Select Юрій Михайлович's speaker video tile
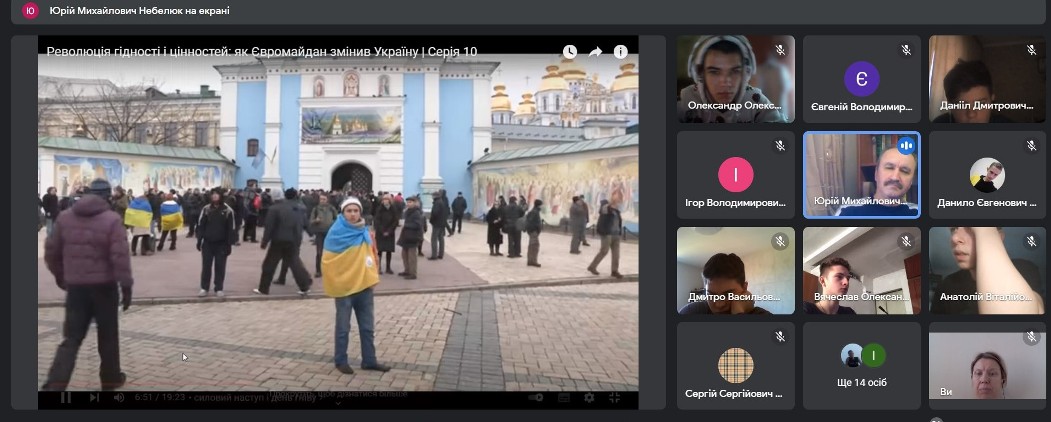This screenshot has height=422, width=1051. point(862,175)
